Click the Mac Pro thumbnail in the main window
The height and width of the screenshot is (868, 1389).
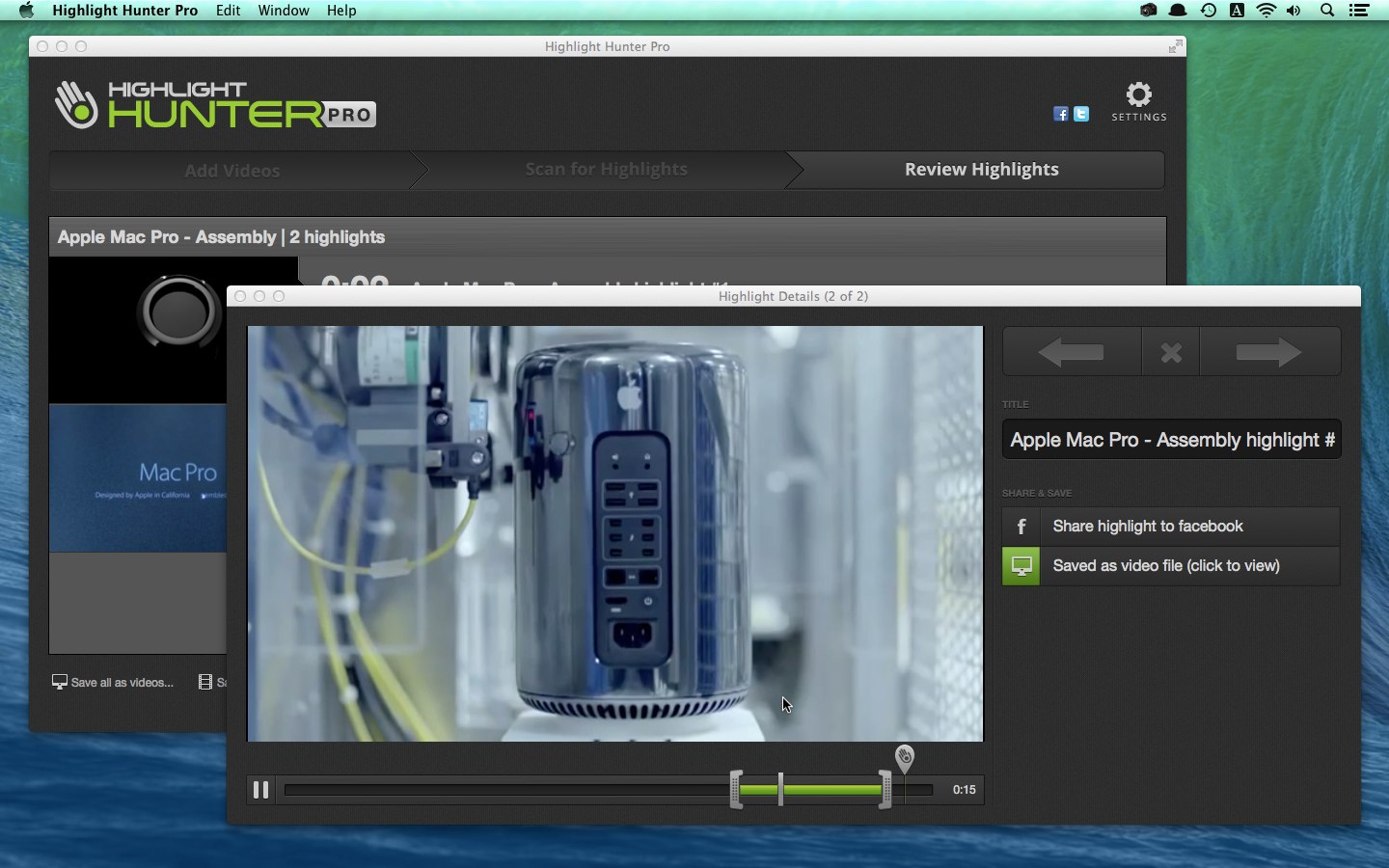pyautogui.click(x=138, y=478)
